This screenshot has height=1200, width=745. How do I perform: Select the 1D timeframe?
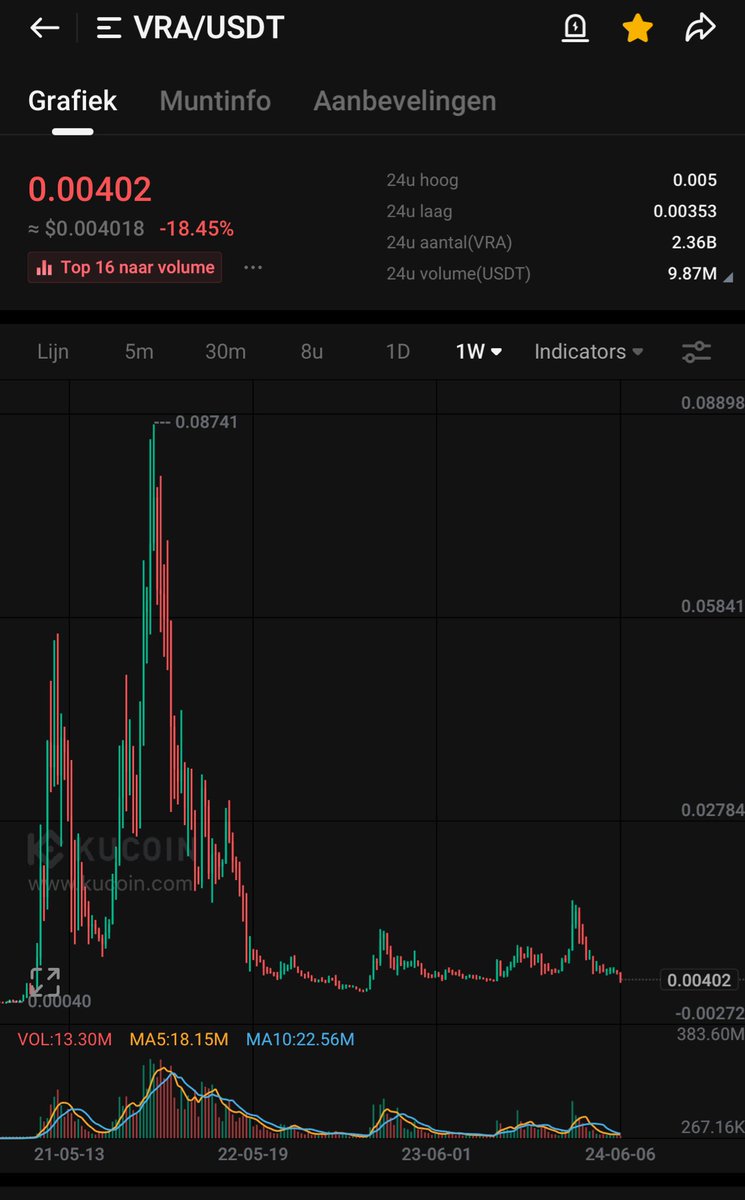[398, 352]
